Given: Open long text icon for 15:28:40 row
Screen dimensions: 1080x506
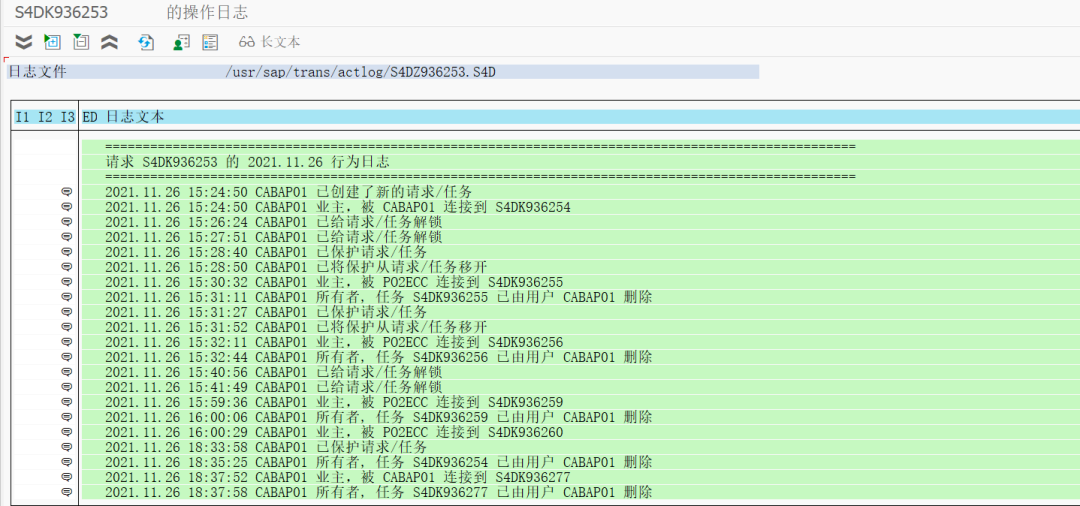Looking at the screenshot, I should [x=67, y=252].
